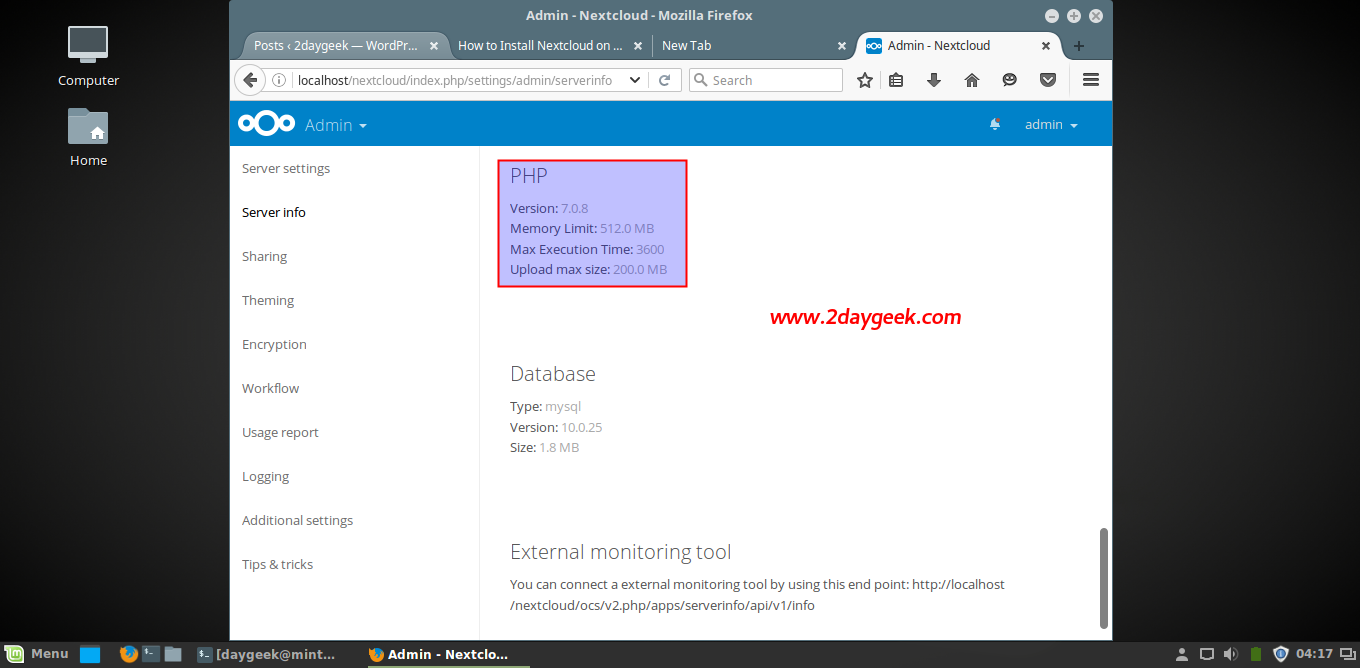Open the update manager shield icon
The width and height of the screenshot is (1360, 668).
1281,655
